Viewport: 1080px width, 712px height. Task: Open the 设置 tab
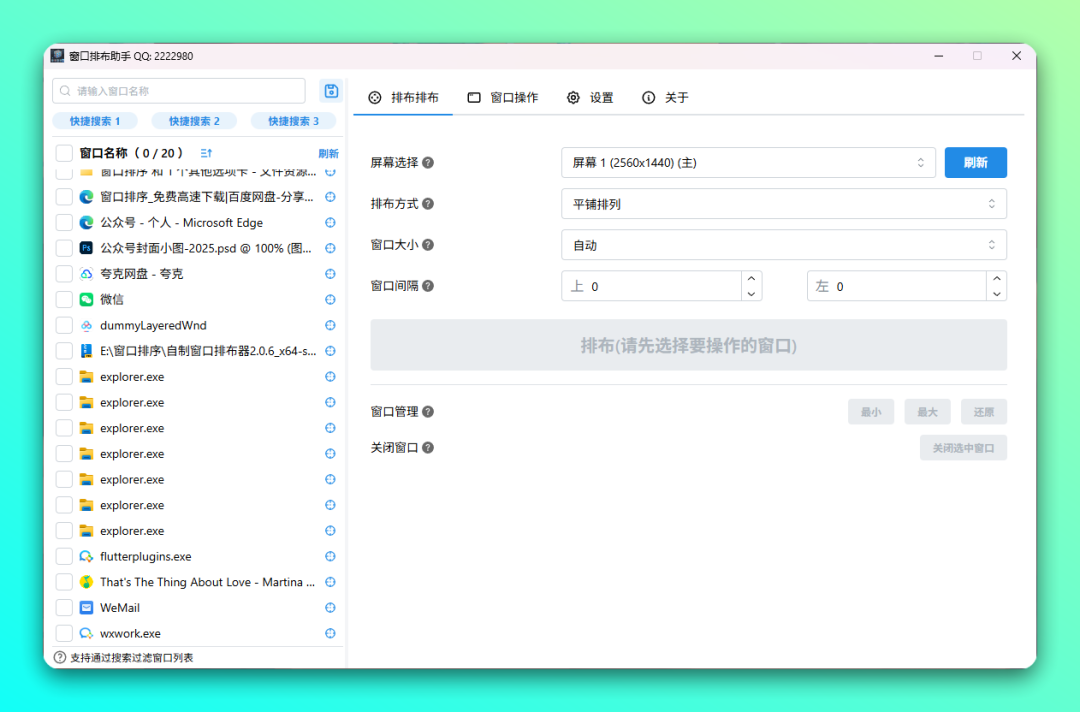[590, 98]
